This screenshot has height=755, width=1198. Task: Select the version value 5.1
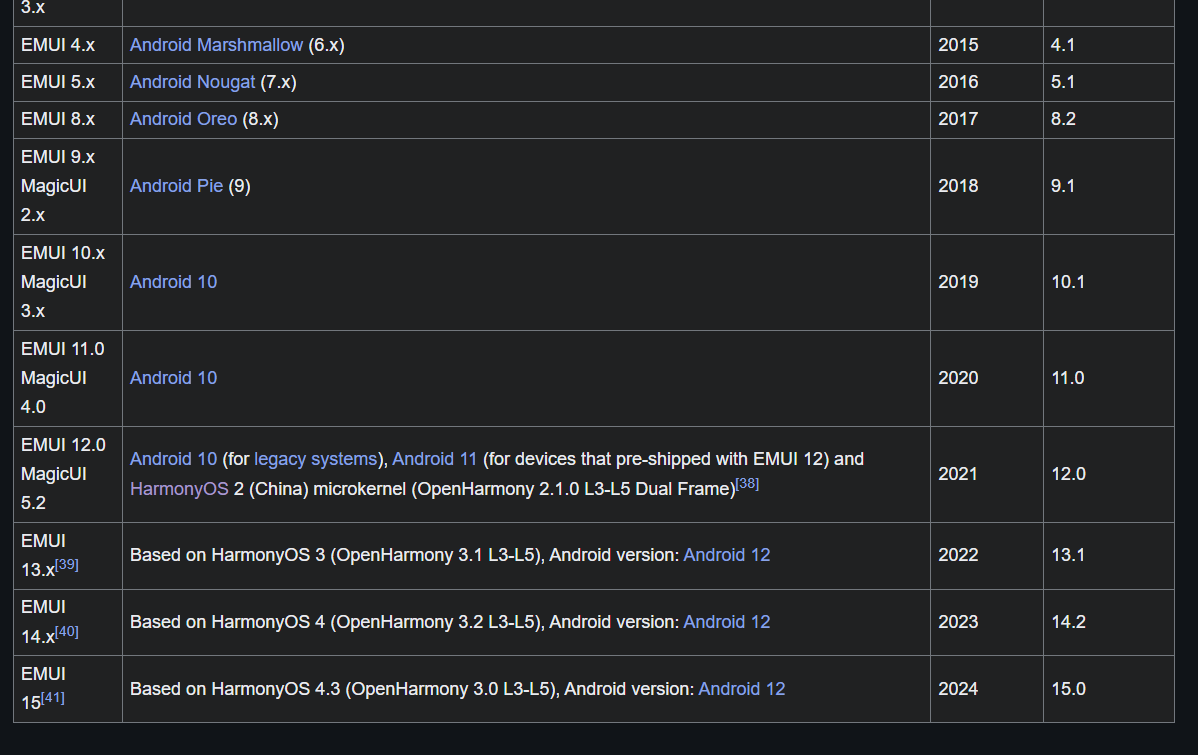point(1063,82)
